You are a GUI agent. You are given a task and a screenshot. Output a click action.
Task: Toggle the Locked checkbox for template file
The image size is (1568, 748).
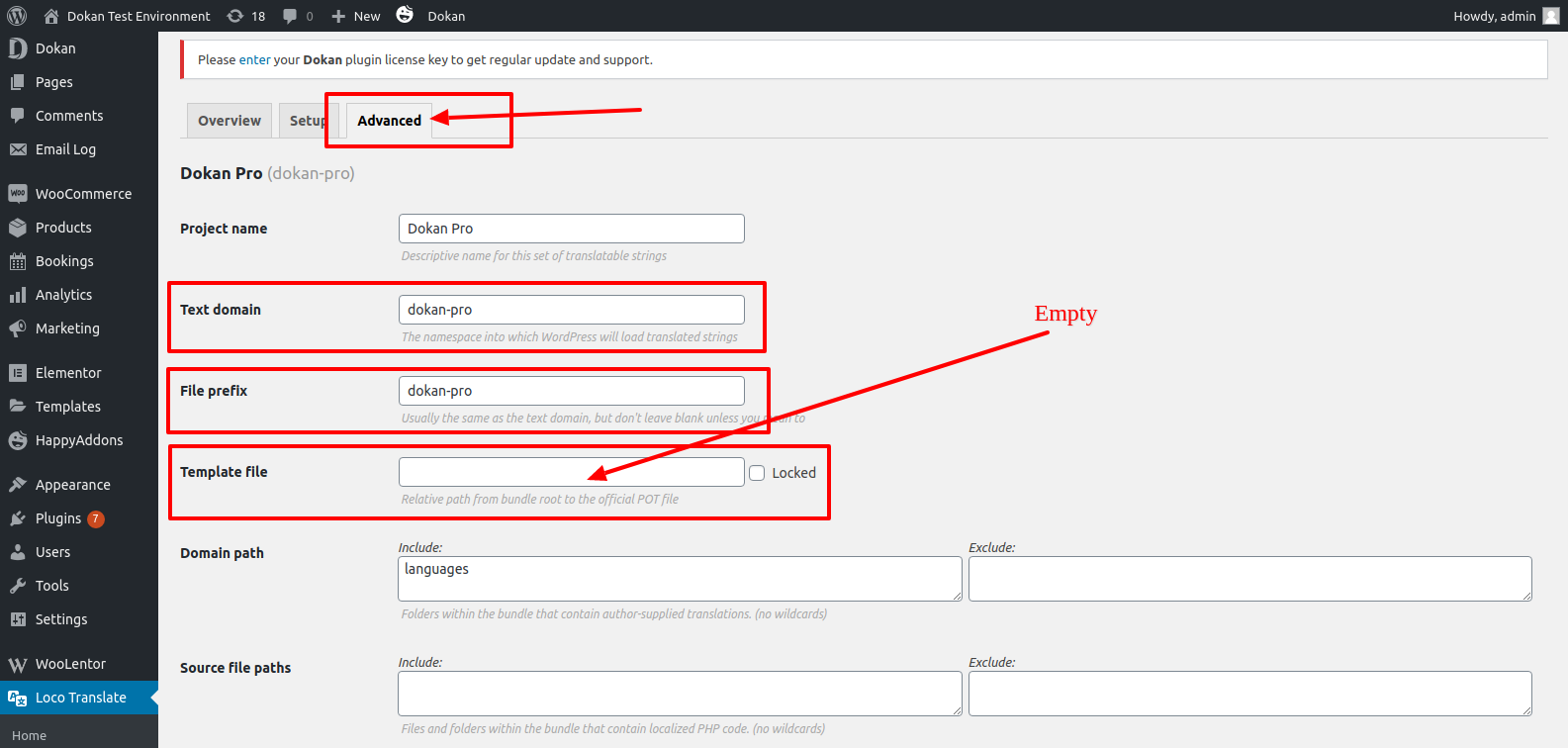tap(757, 473)
